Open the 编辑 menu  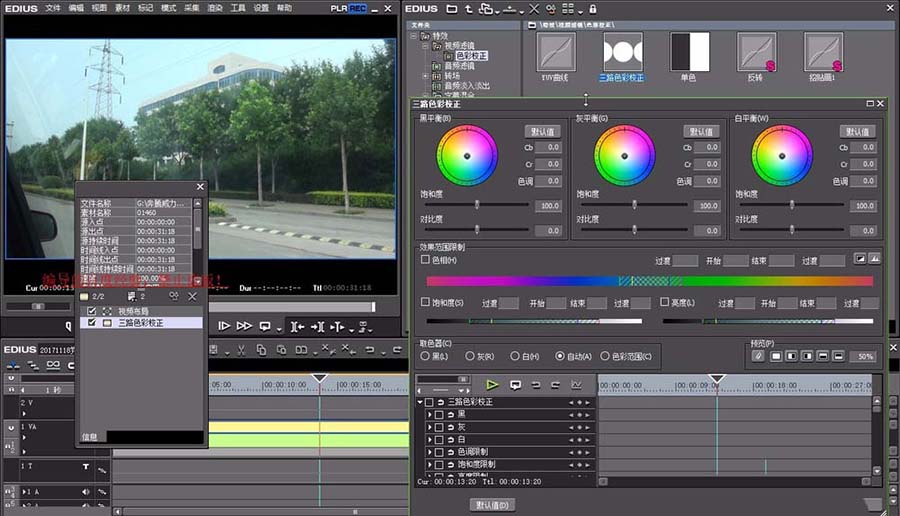(76, 8)
